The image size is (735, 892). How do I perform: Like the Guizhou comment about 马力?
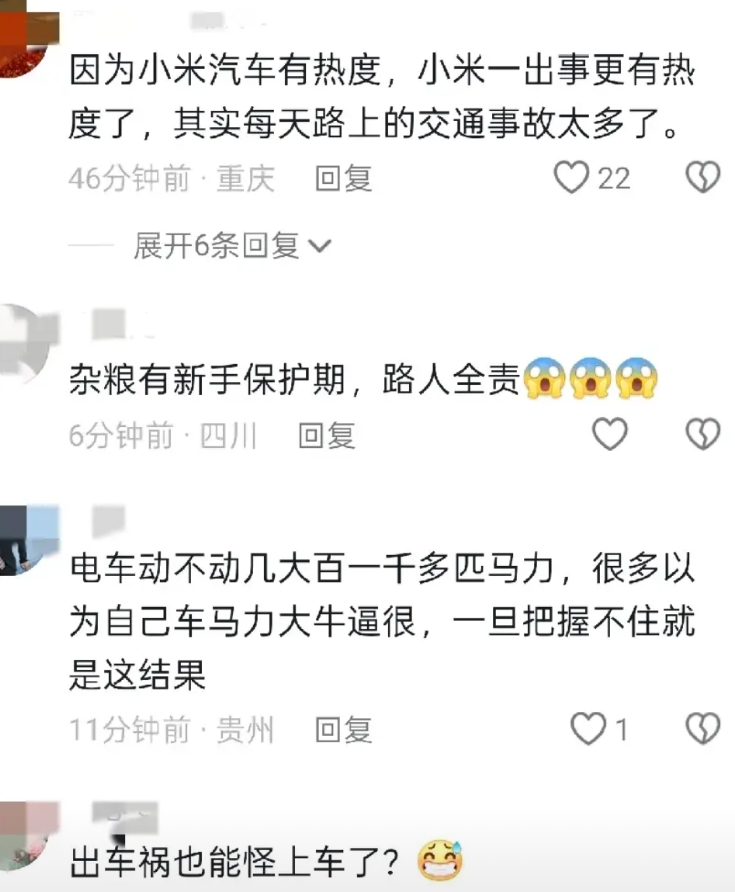[x=588, y=729]
